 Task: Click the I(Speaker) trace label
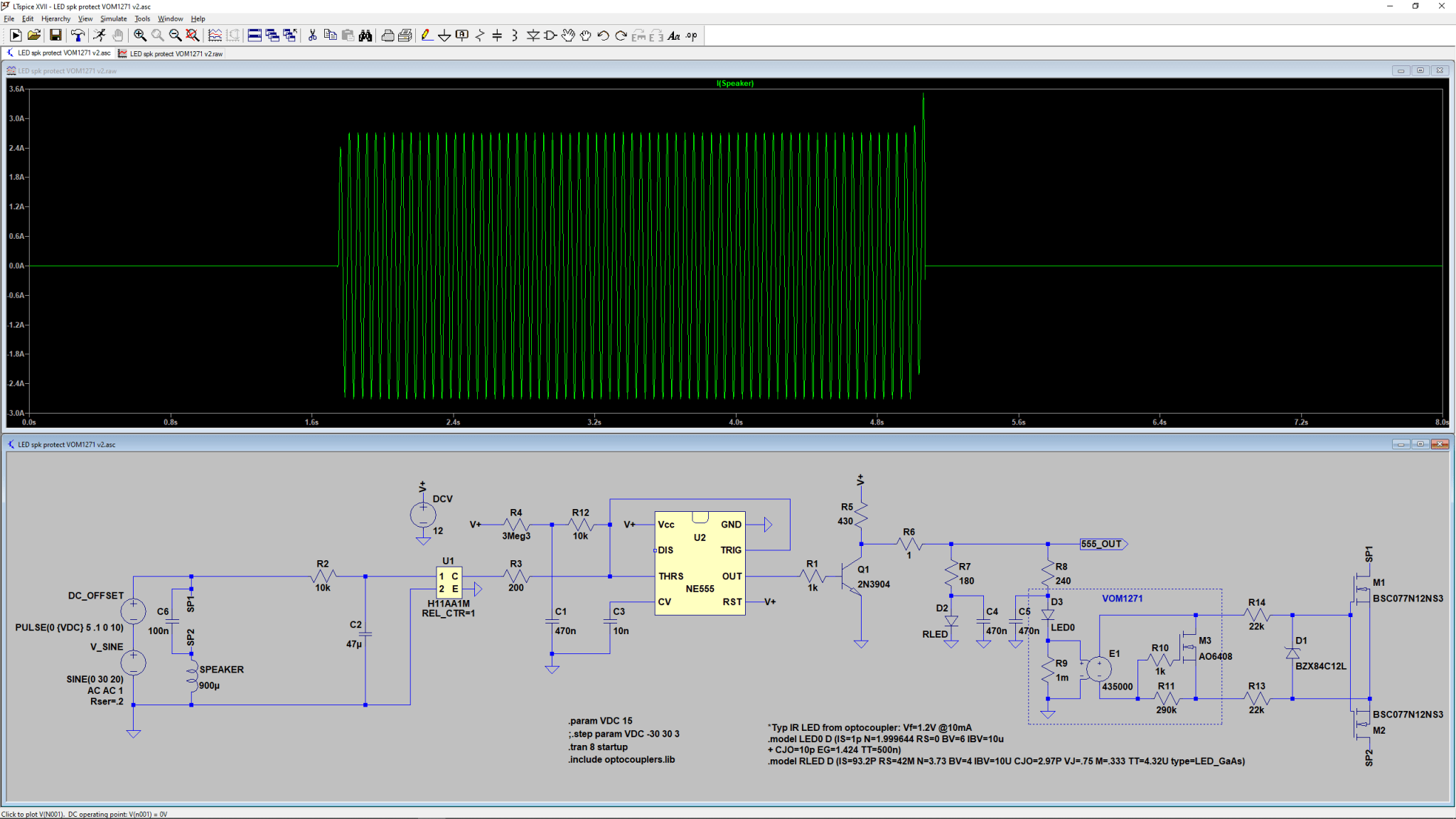coord(735,83)
